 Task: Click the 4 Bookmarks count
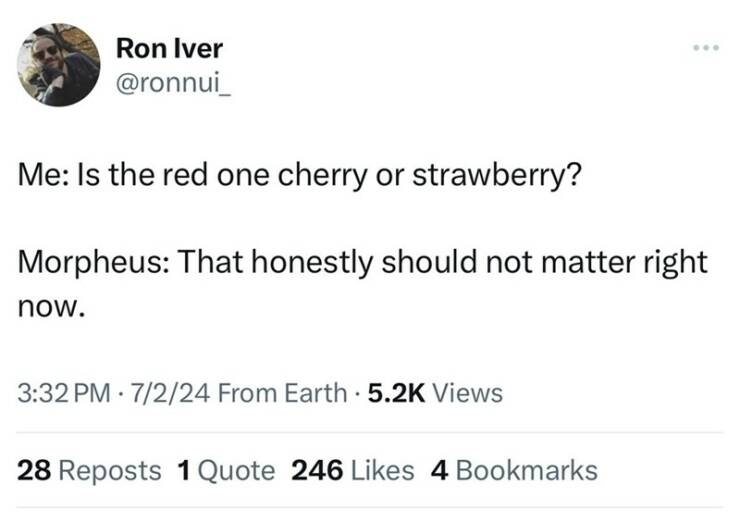[513, 470]
